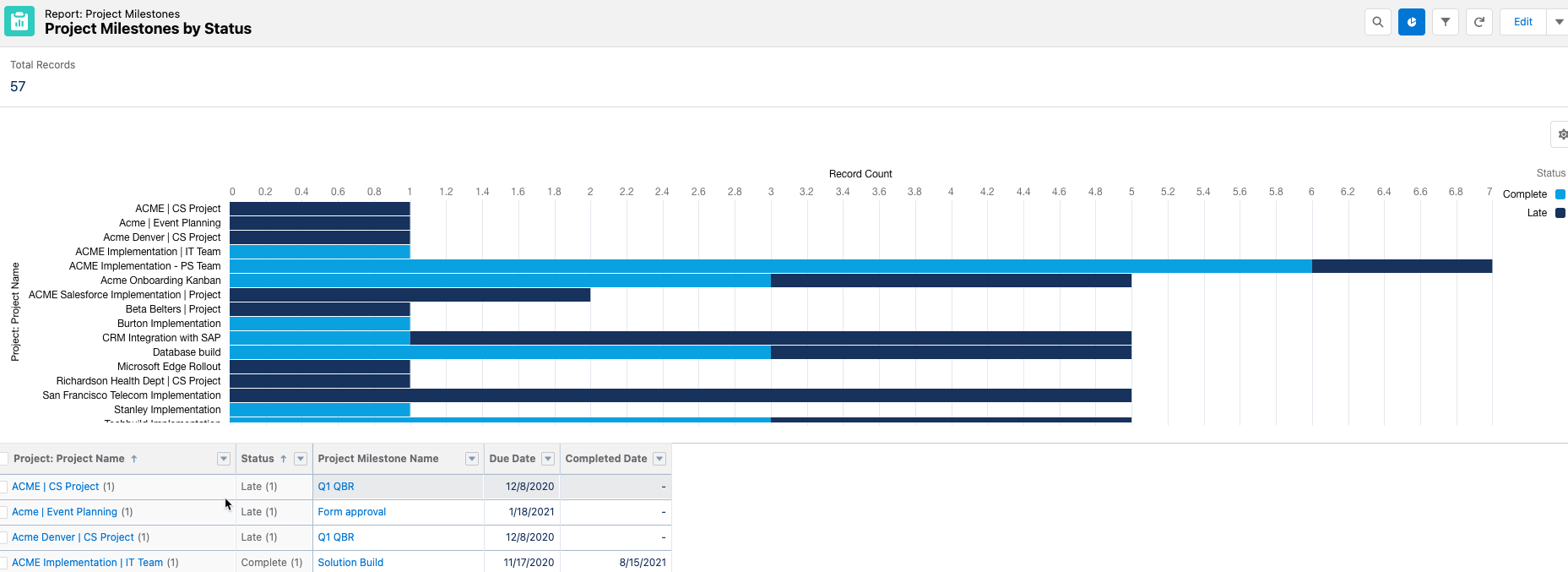1568x572 pixels.
Task: Toggle the chart display button
Action: tap(1412, 22)
